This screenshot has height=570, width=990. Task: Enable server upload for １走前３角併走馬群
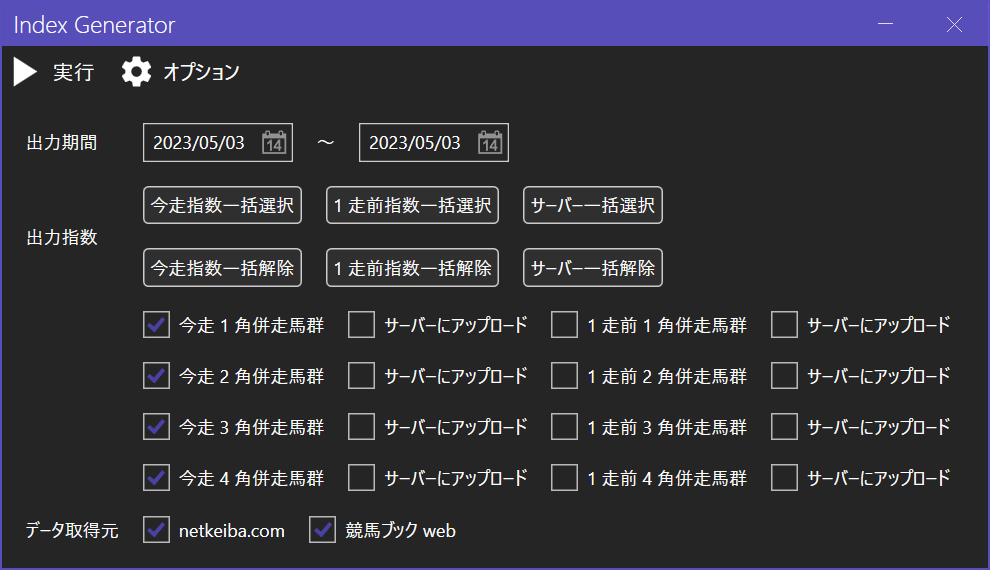784,427
